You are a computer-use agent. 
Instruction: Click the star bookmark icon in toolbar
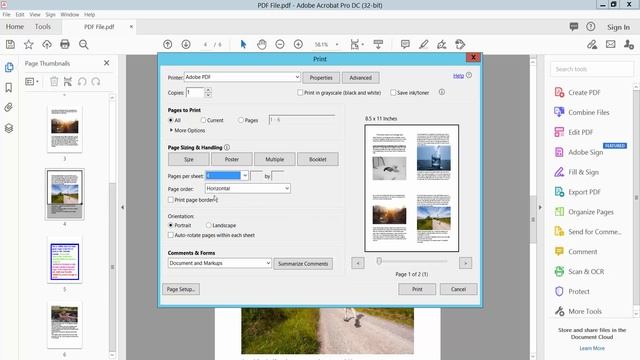pyautogui.click(x=29, y=44)
